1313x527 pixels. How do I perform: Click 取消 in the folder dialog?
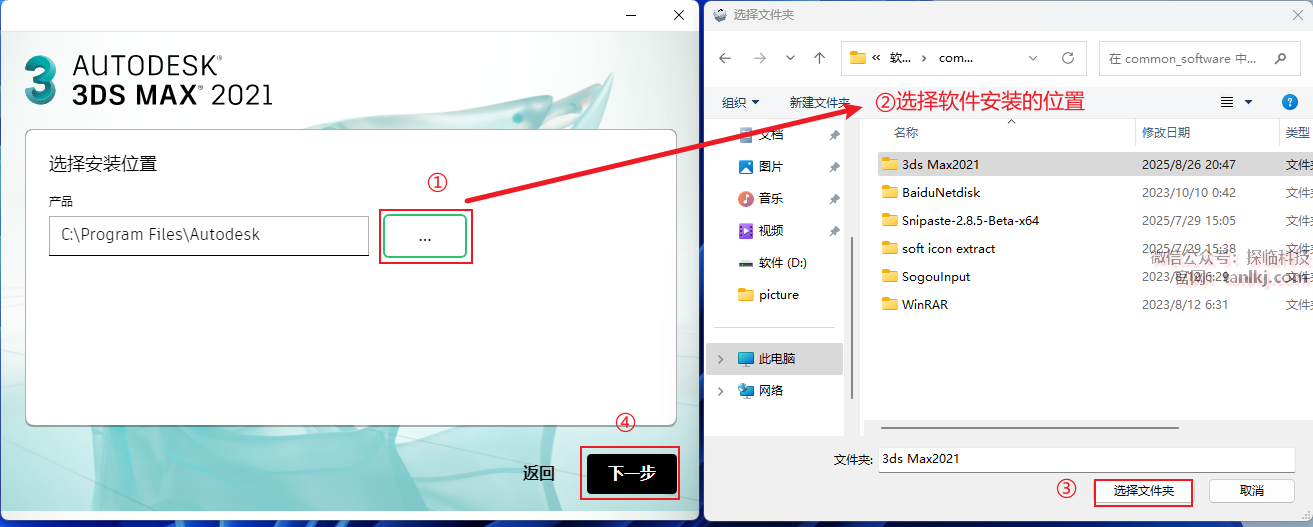coord(1252,491)
